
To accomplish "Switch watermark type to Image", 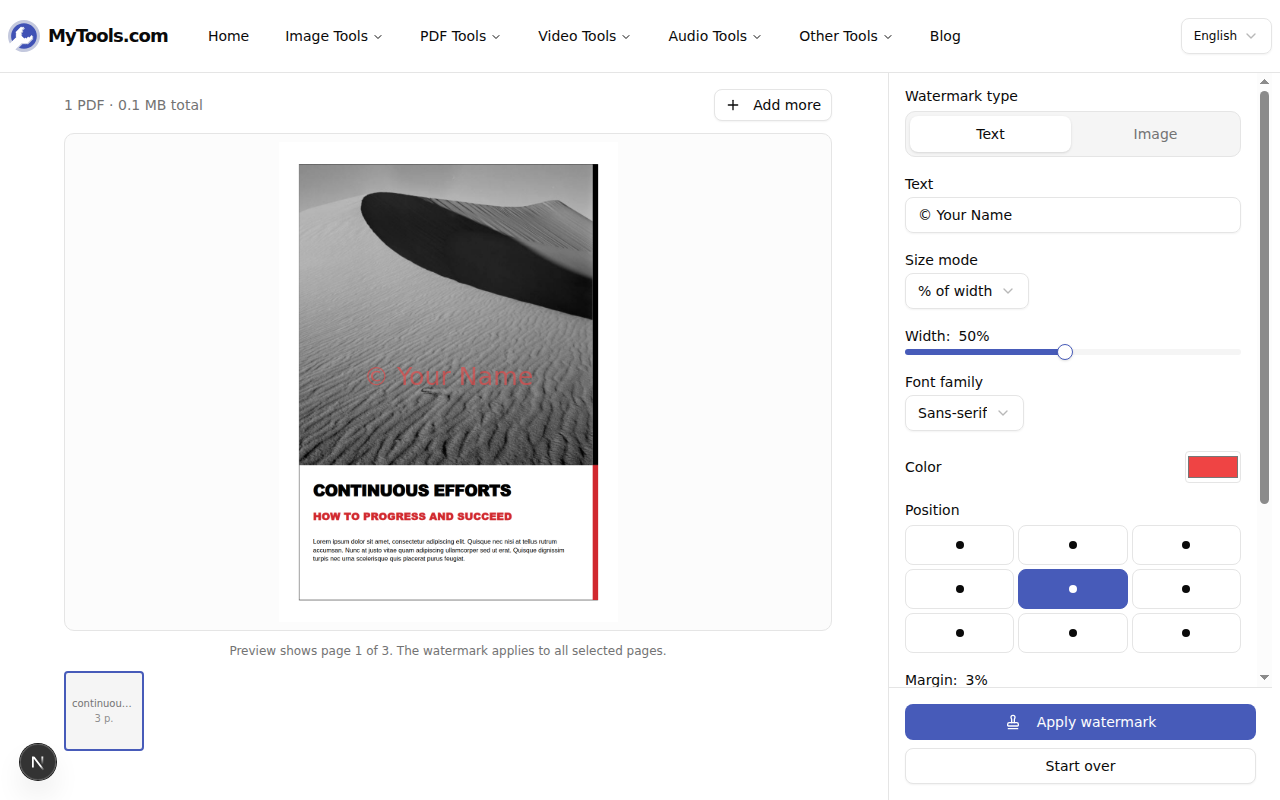I will click(x=1154, y=134).
